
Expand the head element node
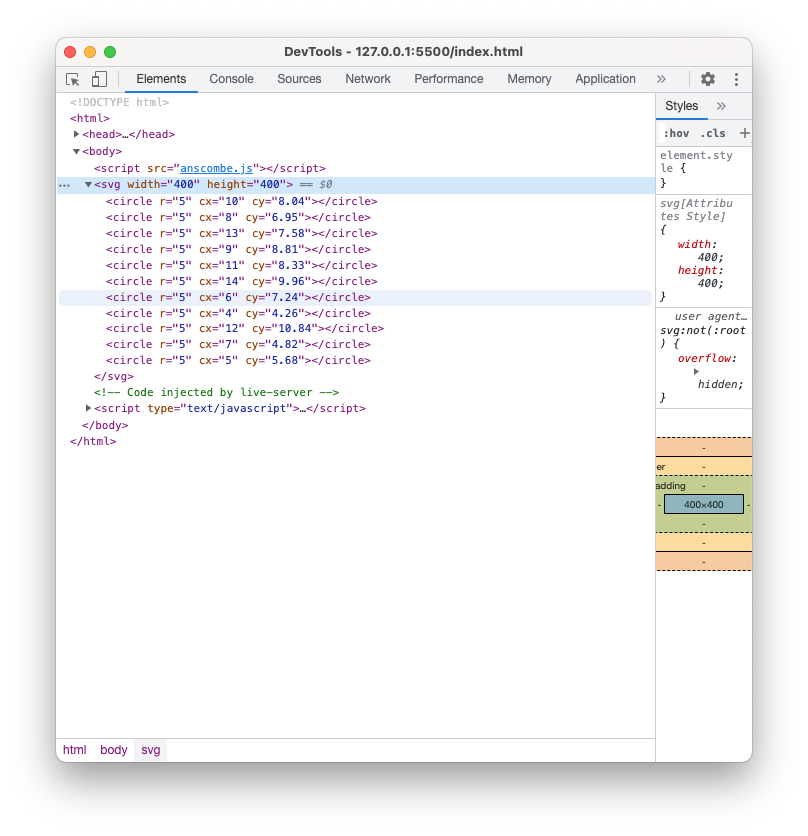tap(77, 134)
